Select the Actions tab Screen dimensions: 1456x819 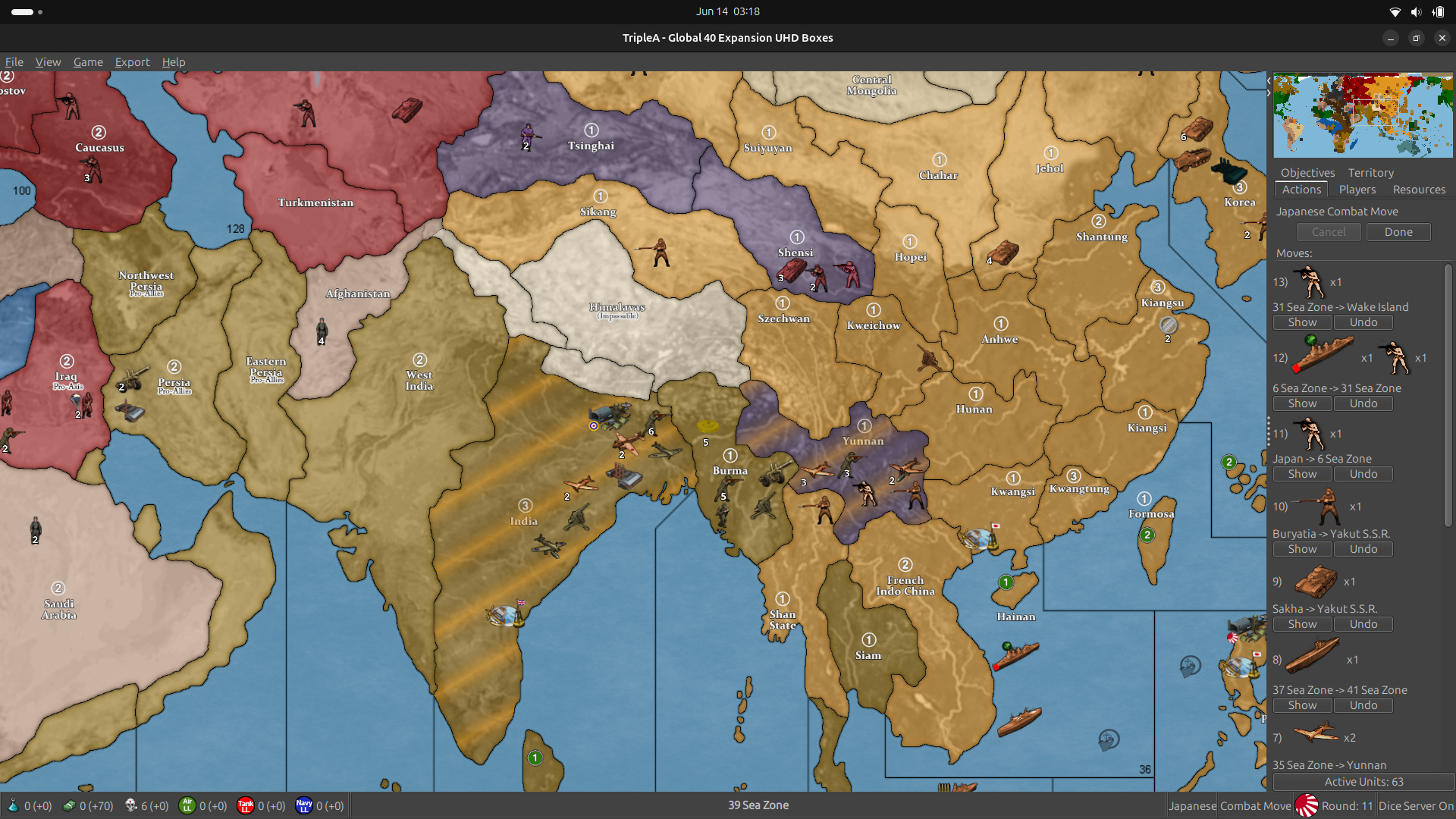coord(1301,190)
